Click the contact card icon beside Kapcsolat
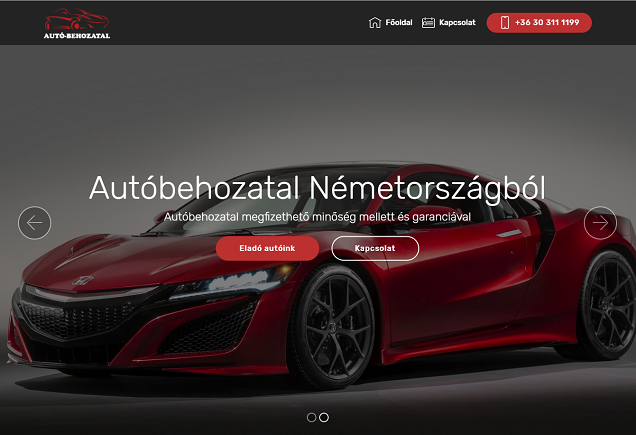 pyautogui.click(x=428, y=23)
